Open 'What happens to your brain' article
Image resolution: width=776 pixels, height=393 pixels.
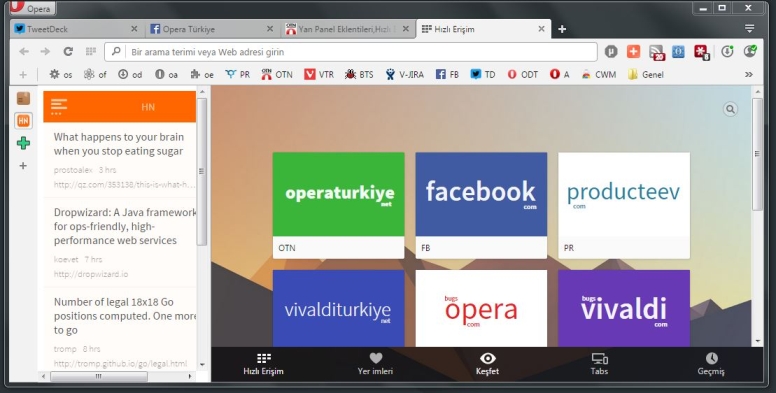pos(118,144)
